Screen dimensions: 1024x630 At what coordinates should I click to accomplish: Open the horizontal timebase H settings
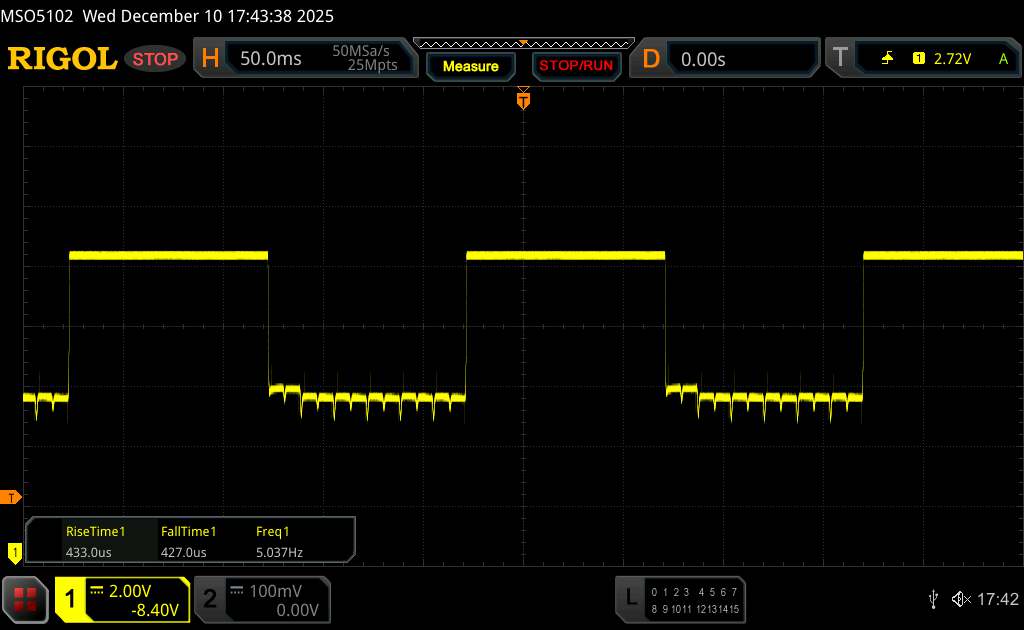[x=210, y=59]
